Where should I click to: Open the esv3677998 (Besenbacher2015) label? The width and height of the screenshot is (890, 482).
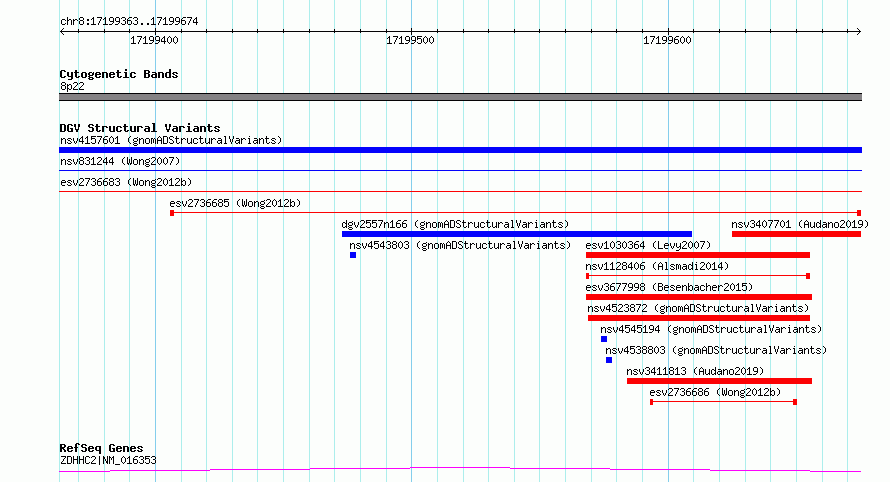click(x=669, y=287)
